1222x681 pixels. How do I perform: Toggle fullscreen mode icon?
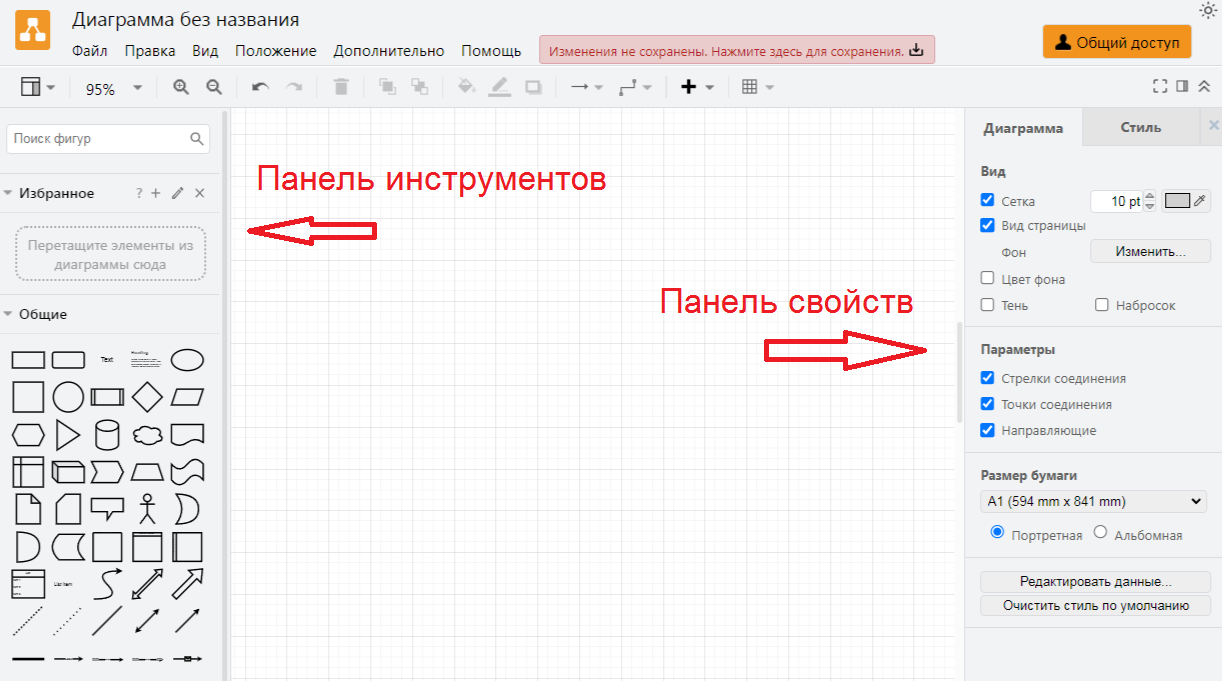coord(1160,87)
